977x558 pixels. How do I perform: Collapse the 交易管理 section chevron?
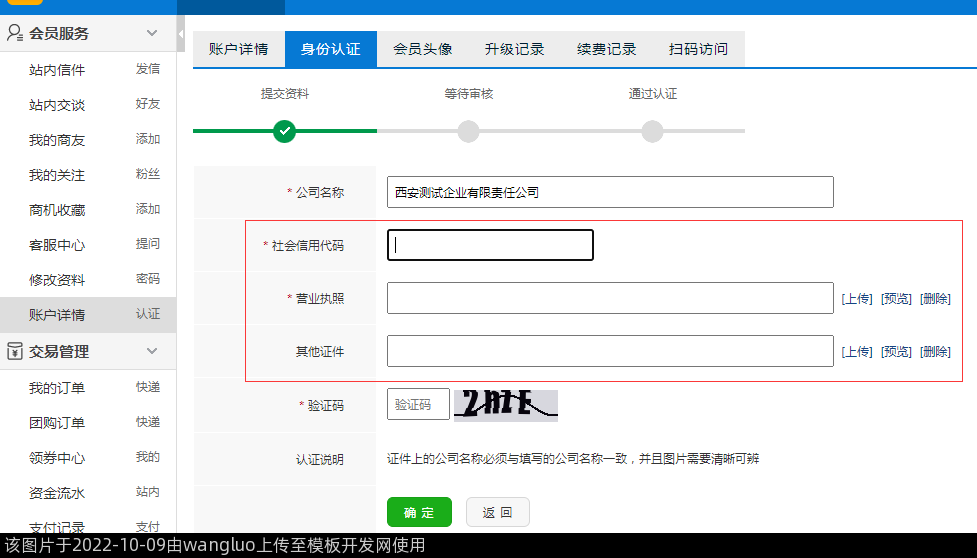pos(152,351)
